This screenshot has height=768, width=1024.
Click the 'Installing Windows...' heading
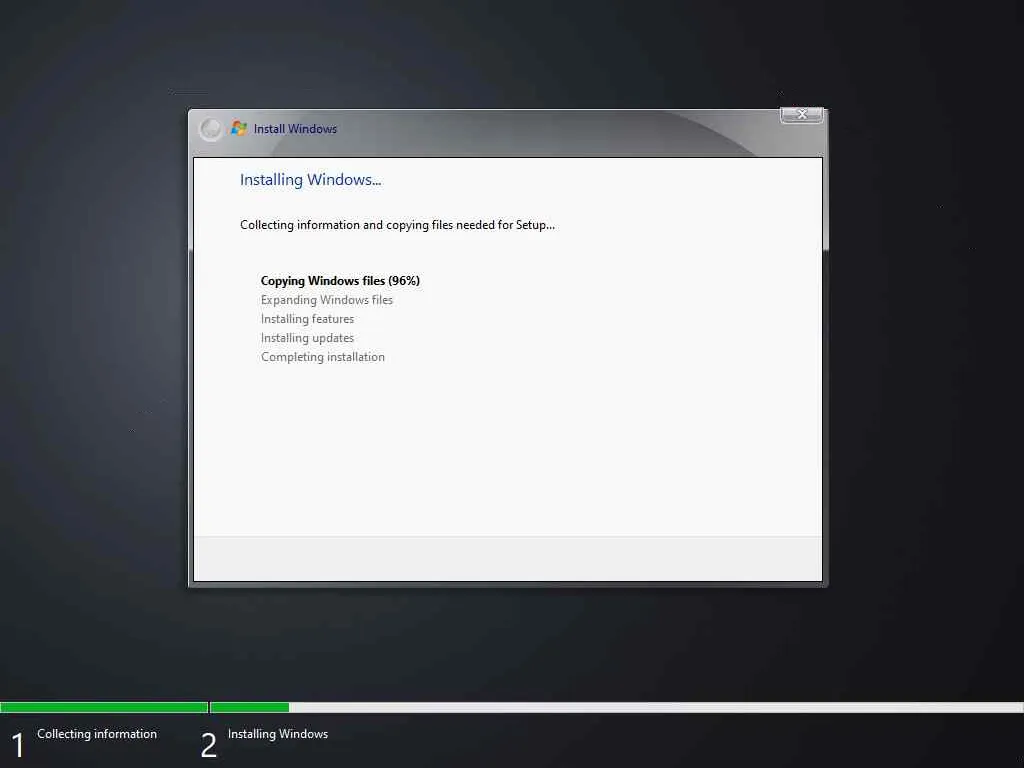coord(310,180)
